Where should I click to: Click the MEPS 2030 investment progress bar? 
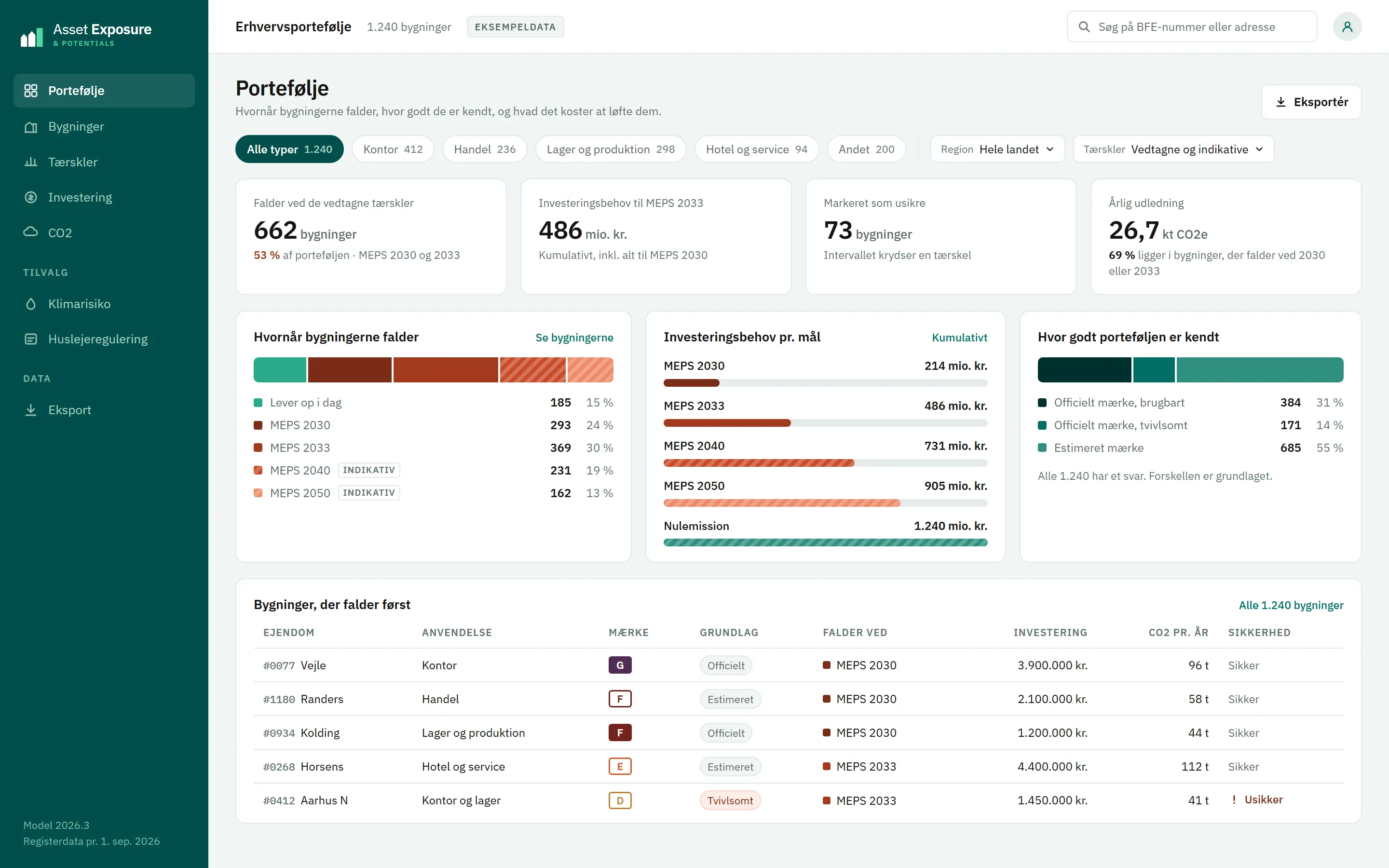825,383
